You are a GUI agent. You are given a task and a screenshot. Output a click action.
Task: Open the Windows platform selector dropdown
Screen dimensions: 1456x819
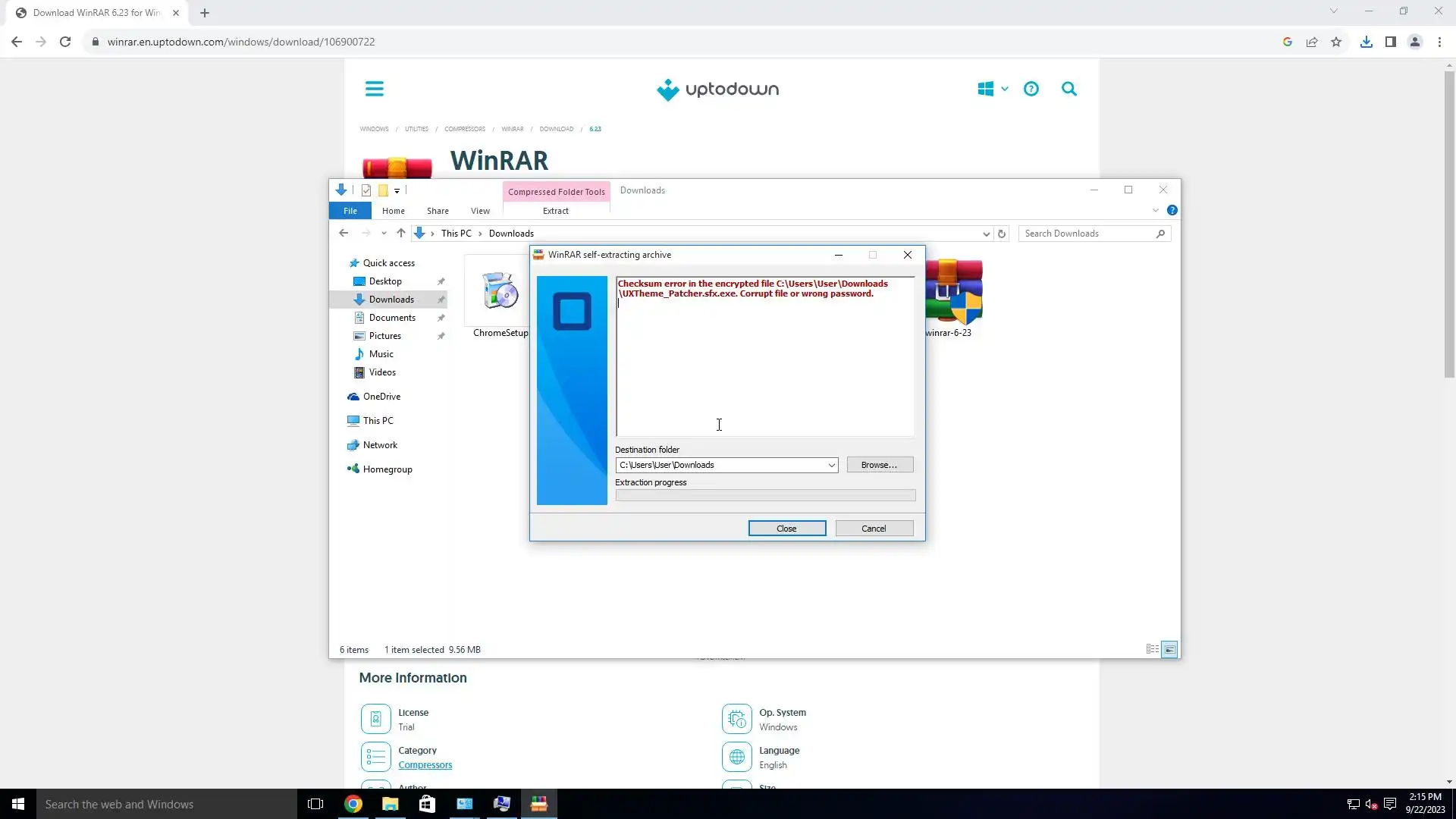993,89
